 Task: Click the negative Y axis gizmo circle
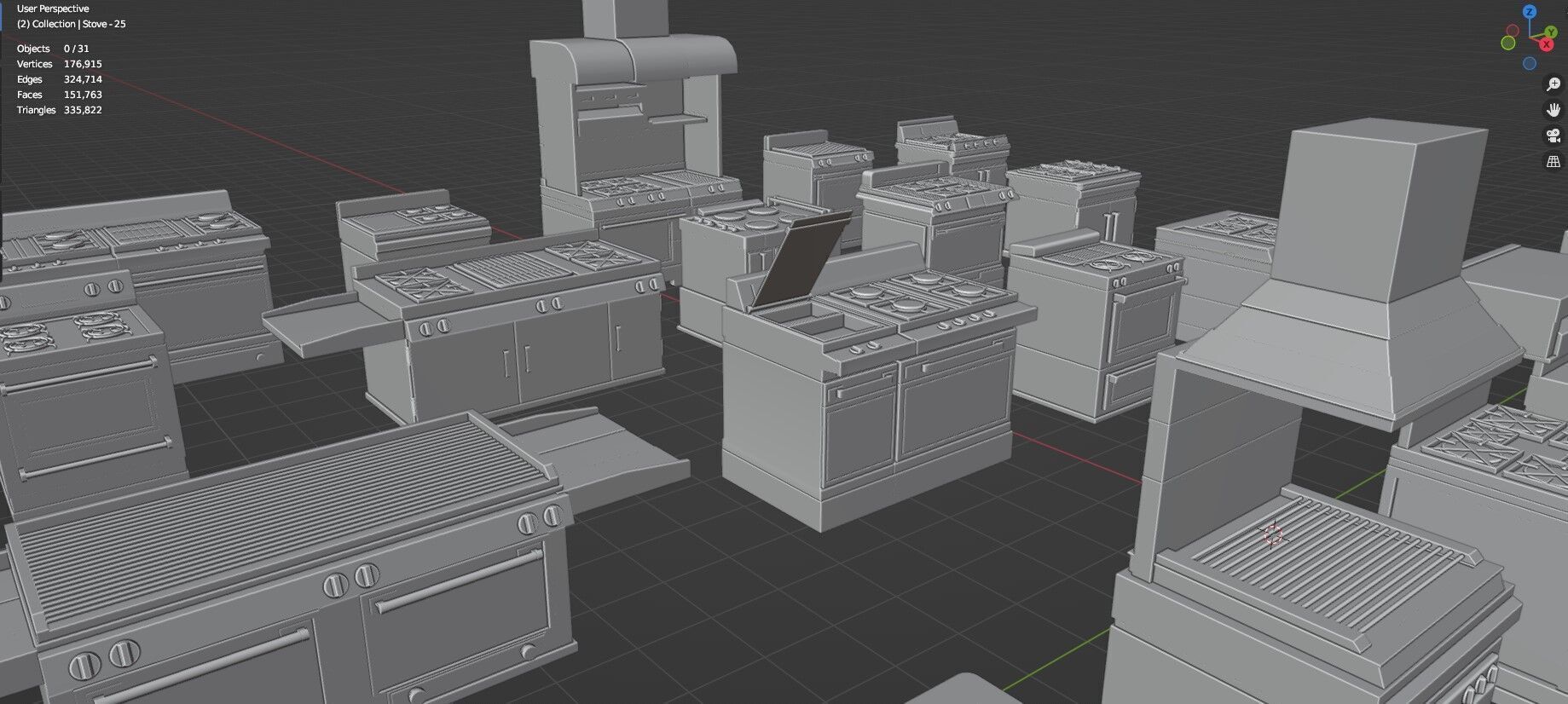coord(1508,43)
